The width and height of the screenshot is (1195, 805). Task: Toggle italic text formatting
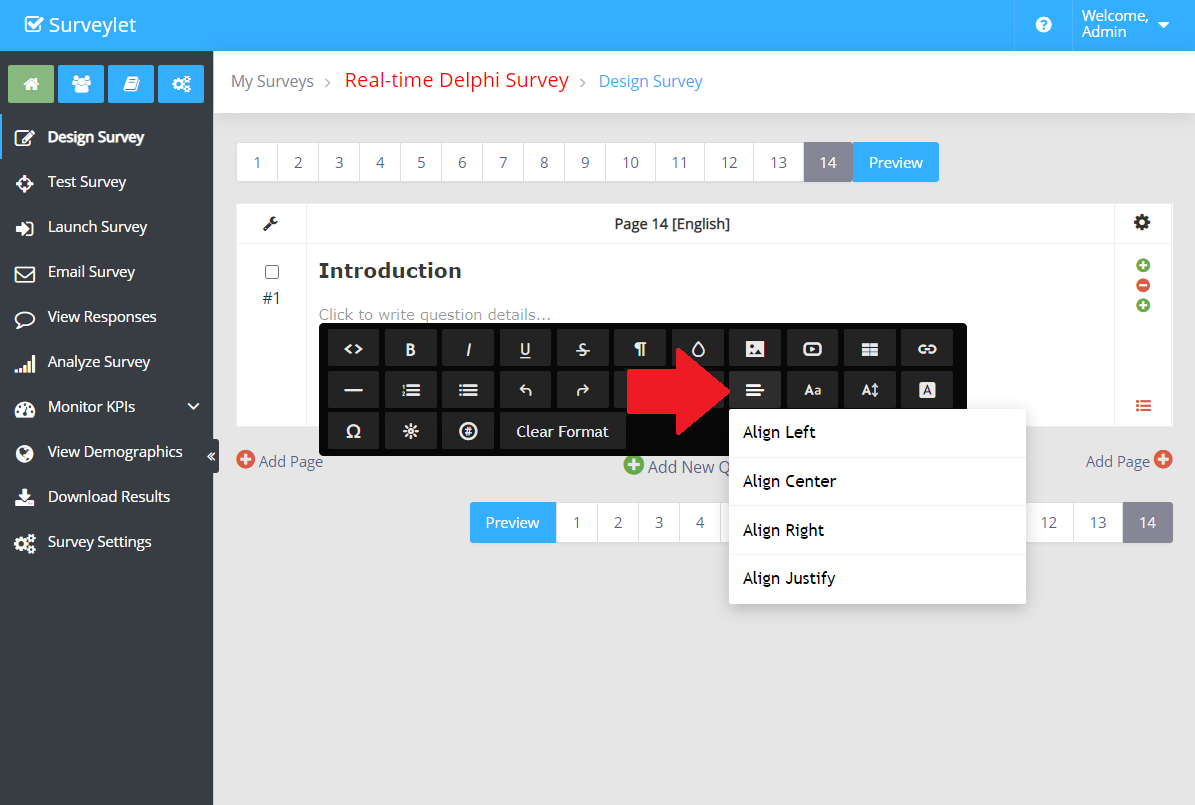point(468,349)
